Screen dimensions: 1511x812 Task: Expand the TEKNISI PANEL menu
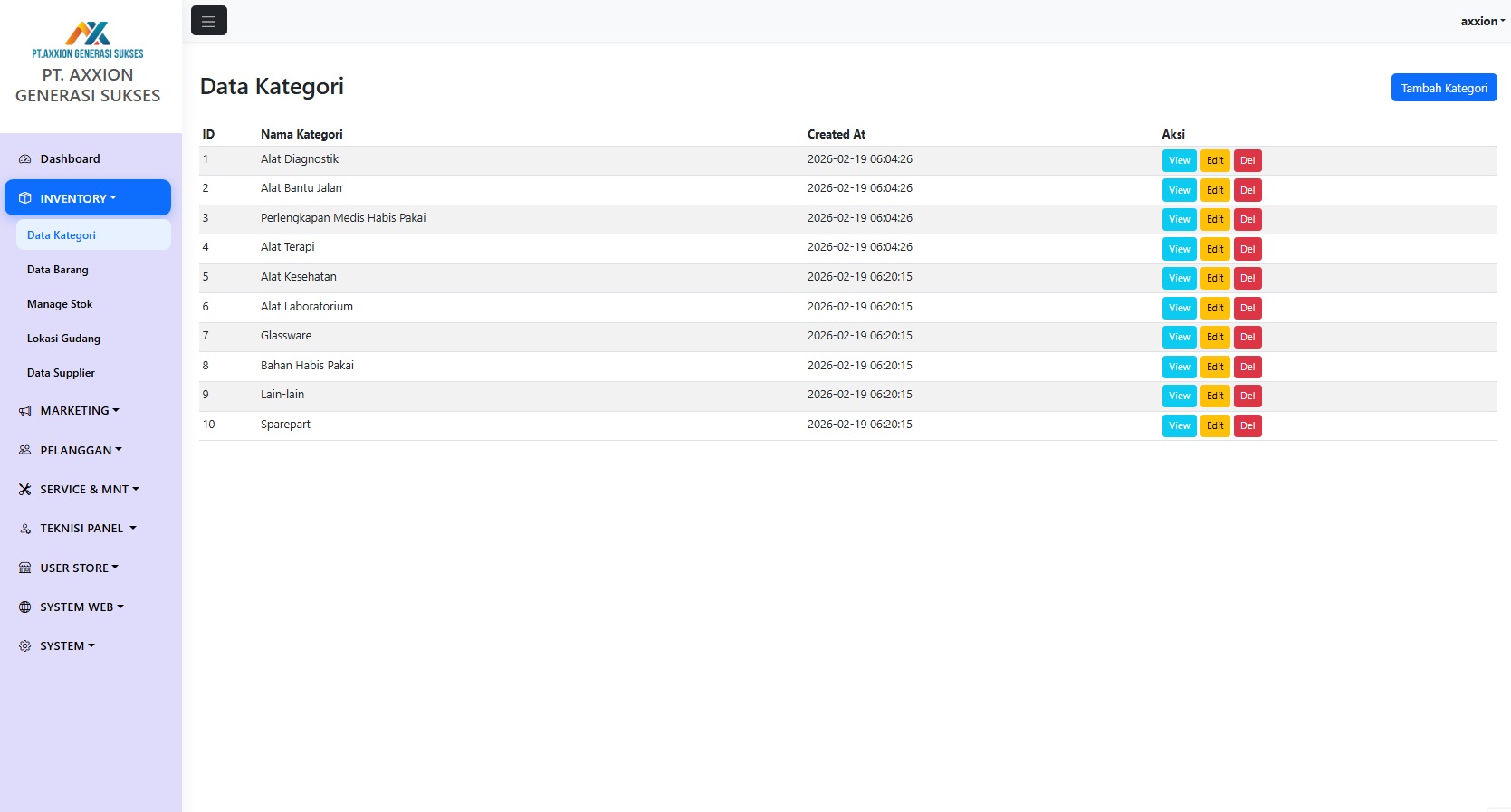88,529
